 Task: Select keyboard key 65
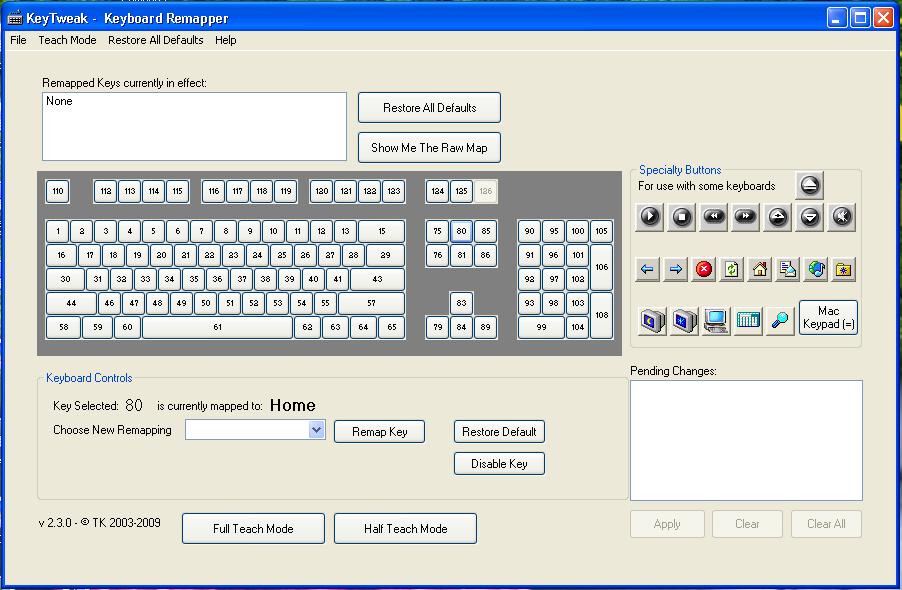[x=392, y=327]
